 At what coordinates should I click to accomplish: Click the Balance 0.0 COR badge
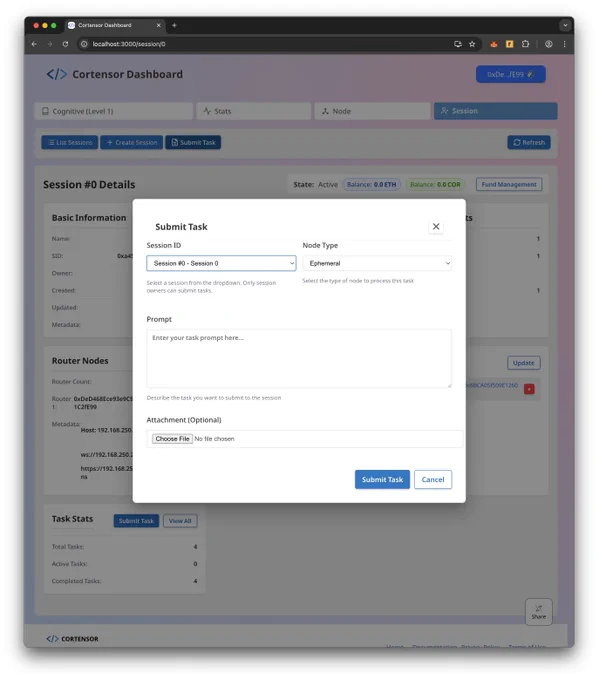[435, 184]
